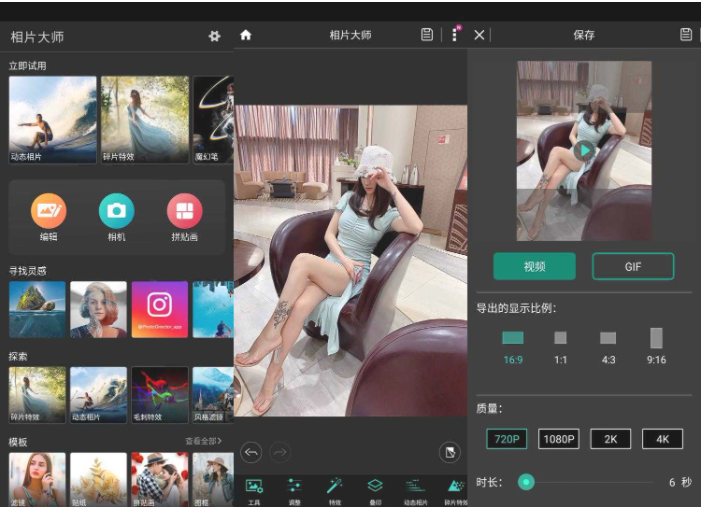Open the orange 编辑 edit icon
The image size is (702, 507).
coord(49,211)
